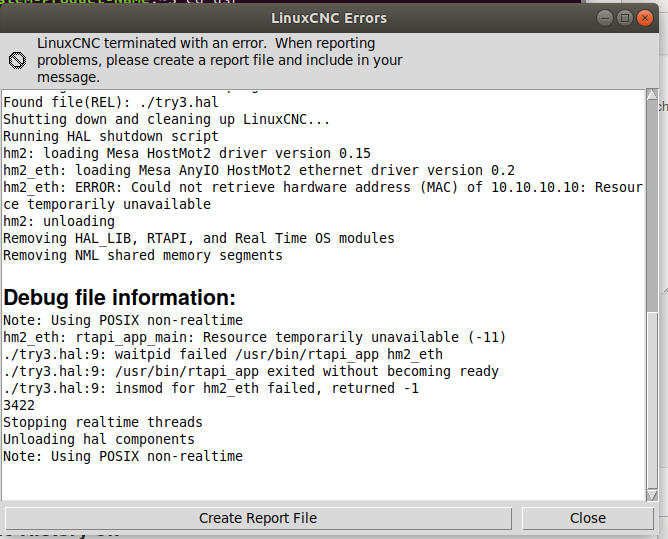668x539 pixels.
Task: Maximize the LinuxCNC Errors window
Action: point(625,18)
